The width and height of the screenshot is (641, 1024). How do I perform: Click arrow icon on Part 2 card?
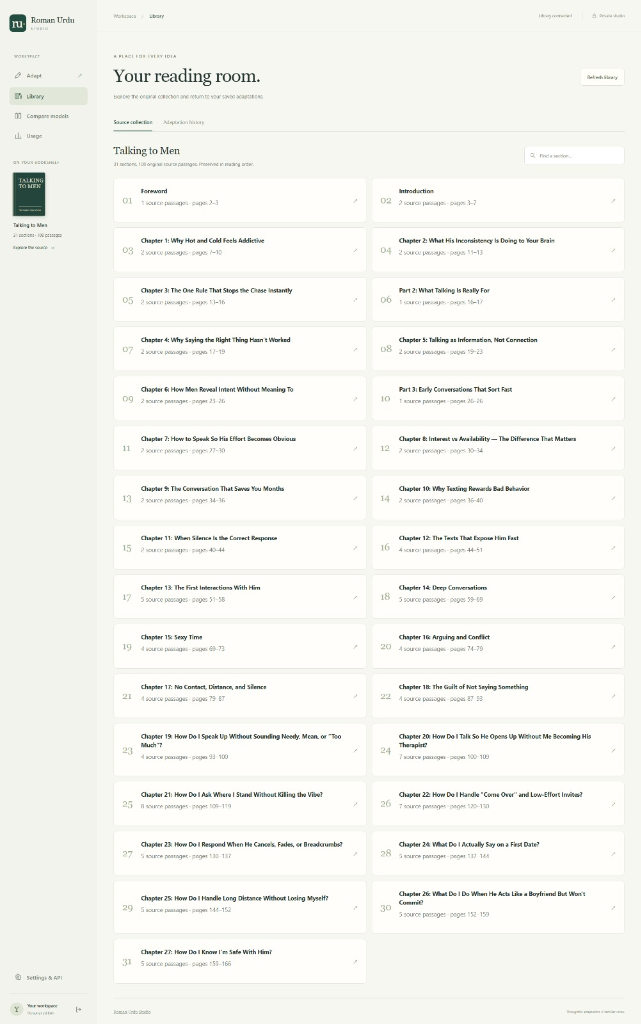613,300
